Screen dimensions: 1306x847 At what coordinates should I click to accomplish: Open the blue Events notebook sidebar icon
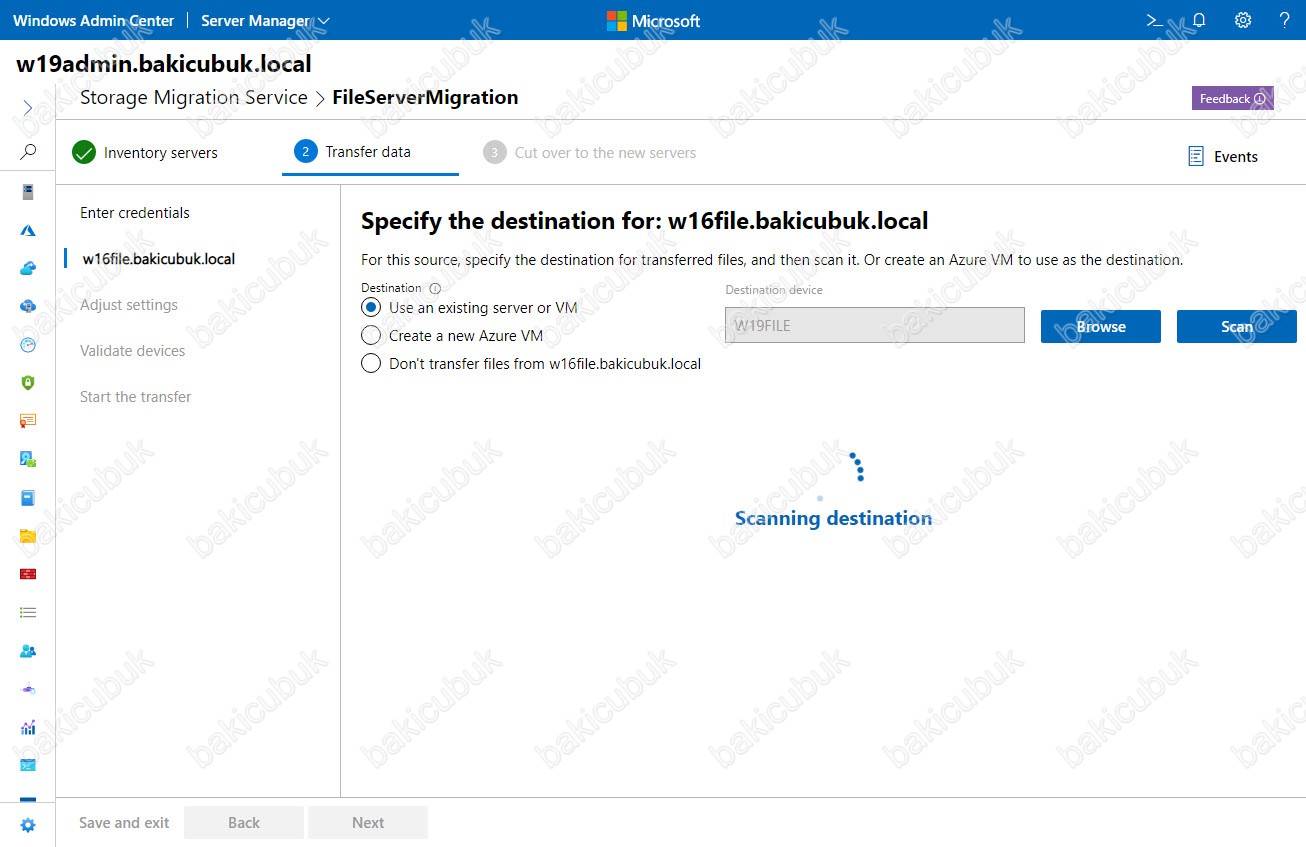(x=28, y=497)
